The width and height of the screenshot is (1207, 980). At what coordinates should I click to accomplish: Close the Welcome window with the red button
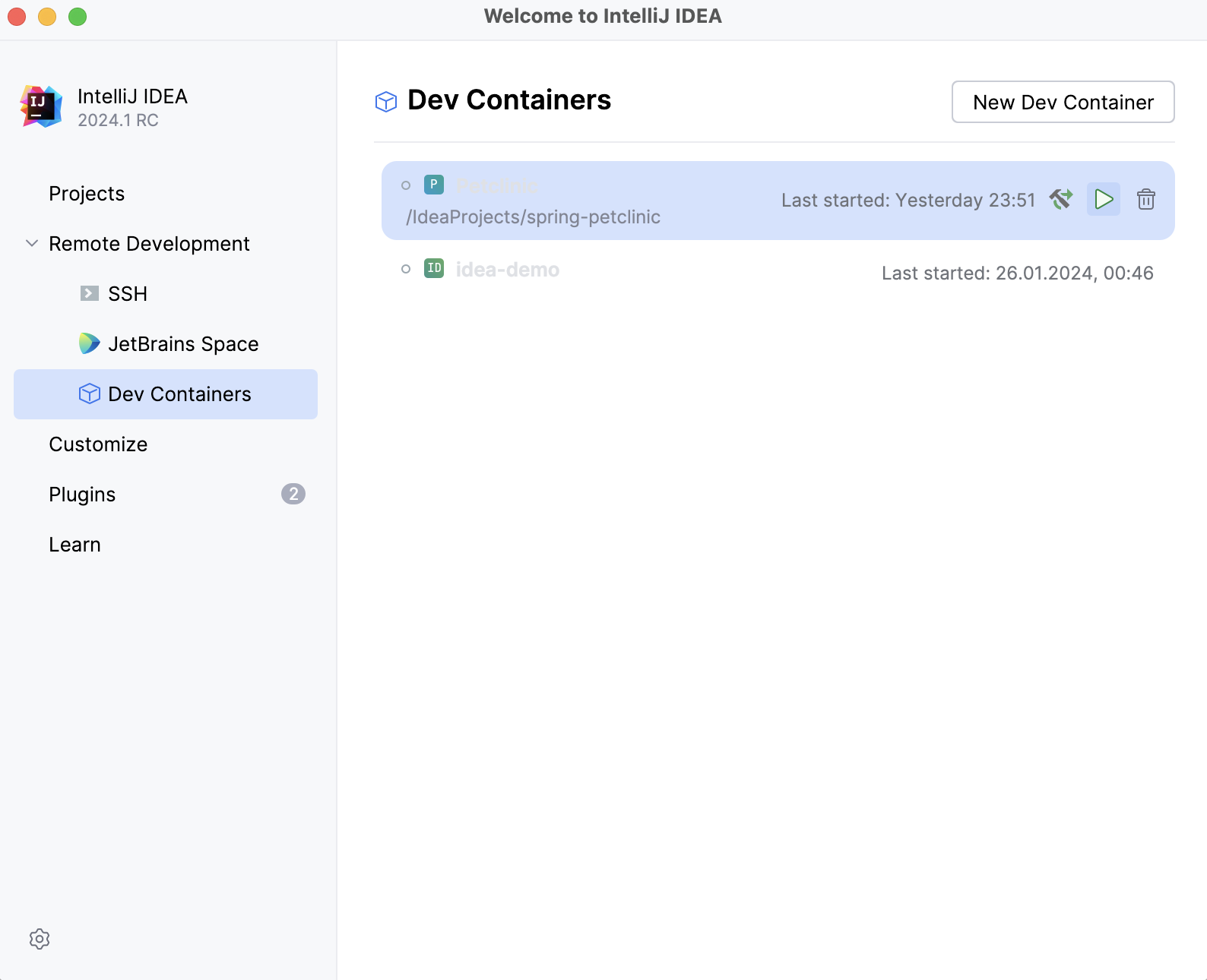[x=17, y=17]
